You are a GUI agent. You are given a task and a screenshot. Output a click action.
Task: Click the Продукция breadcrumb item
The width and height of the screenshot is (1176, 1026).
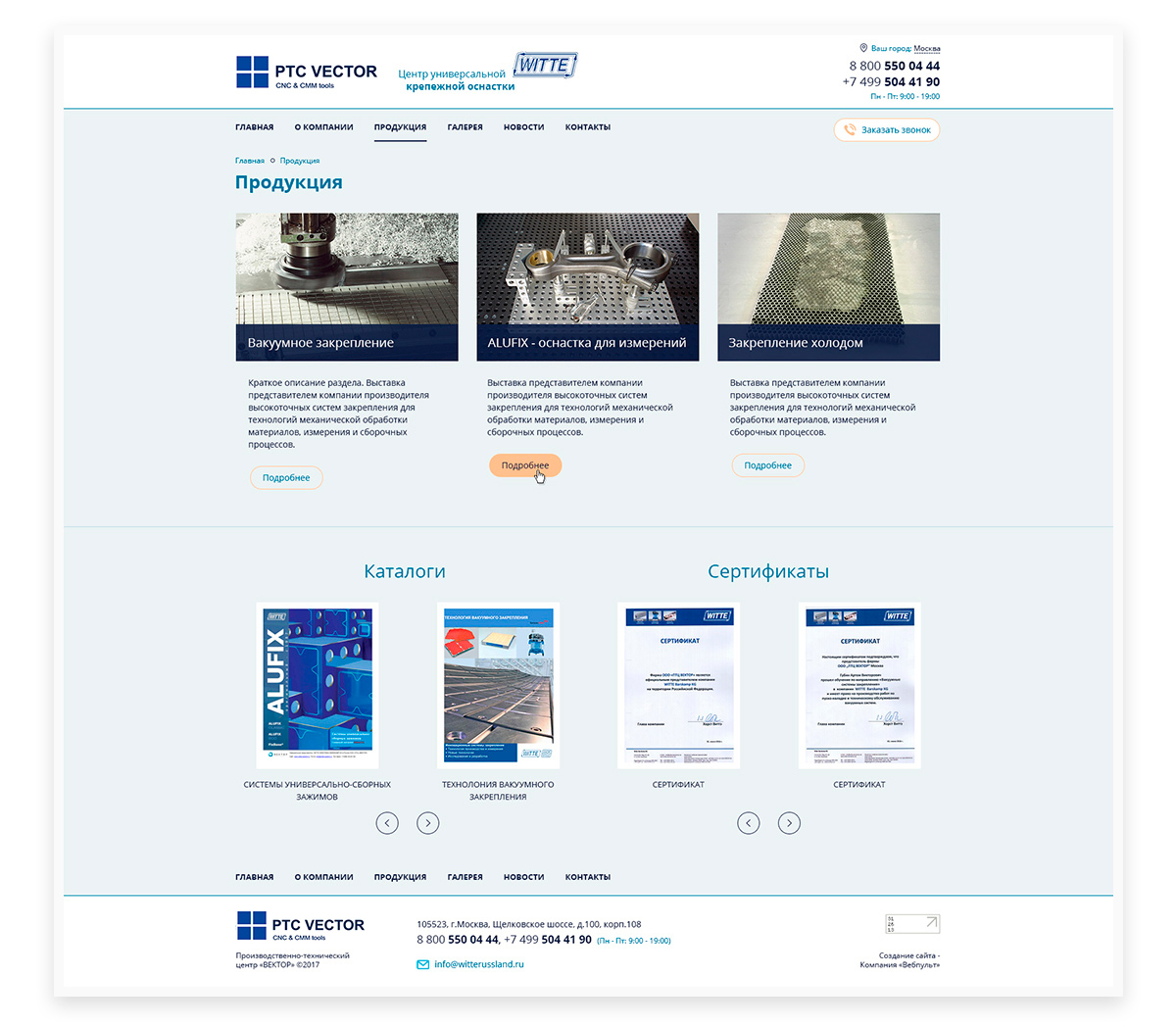tap(300, 161)
